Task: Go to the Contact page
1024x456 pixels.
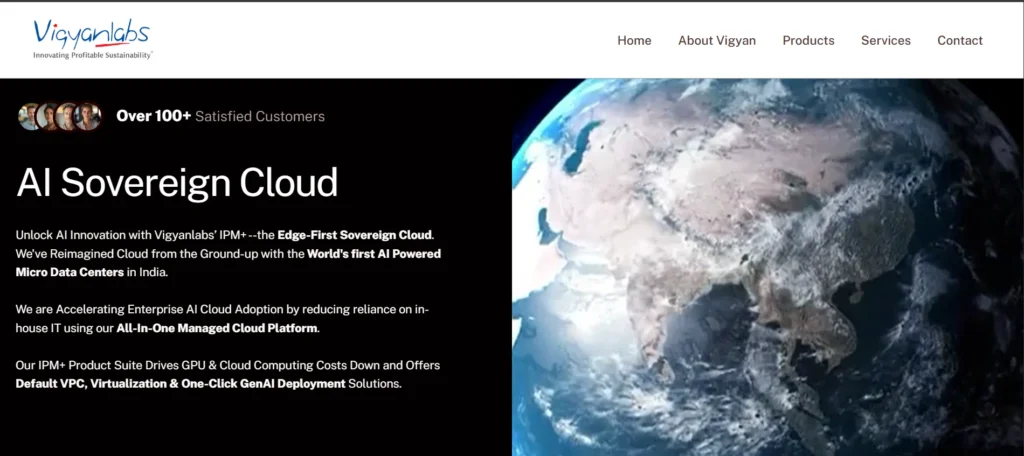Action: 960,41
